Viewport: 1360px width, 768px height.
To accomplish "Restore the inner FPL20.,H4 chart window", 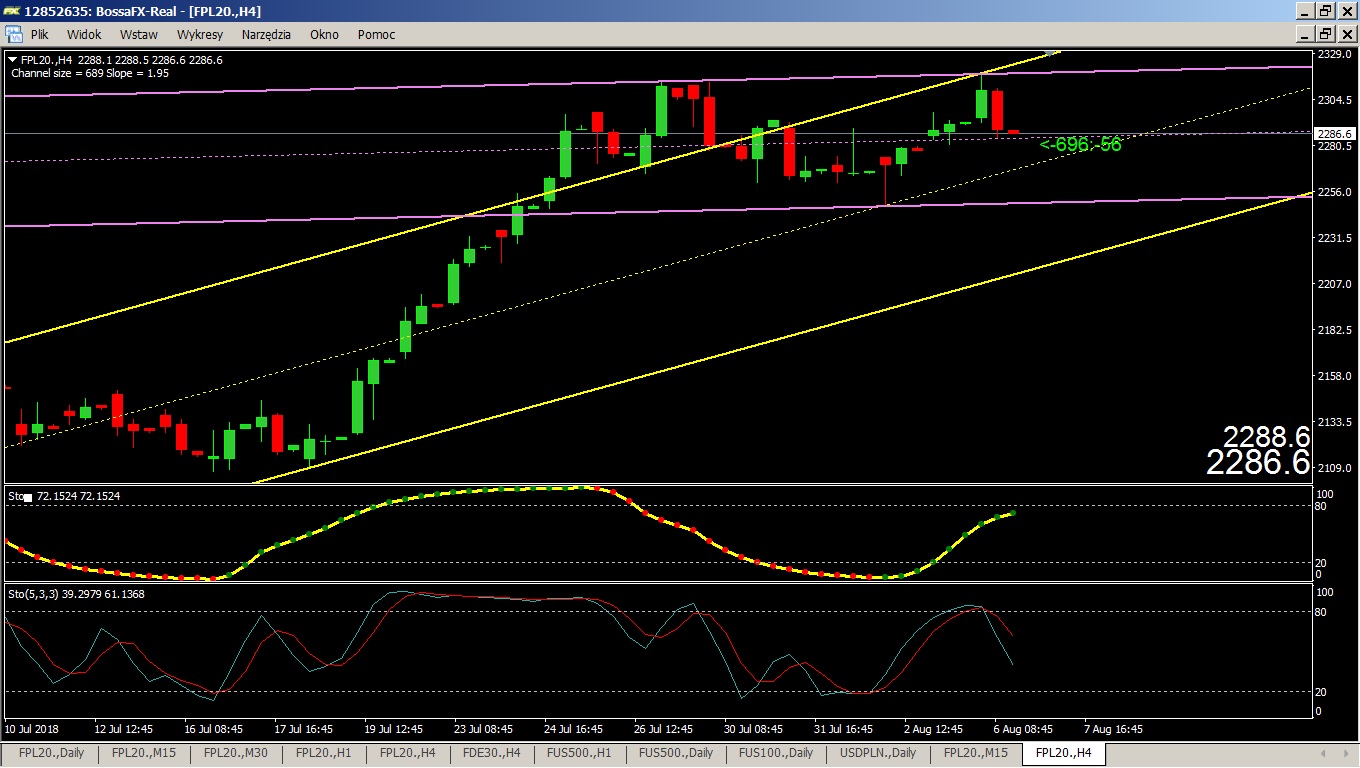I will point(1326,34).
